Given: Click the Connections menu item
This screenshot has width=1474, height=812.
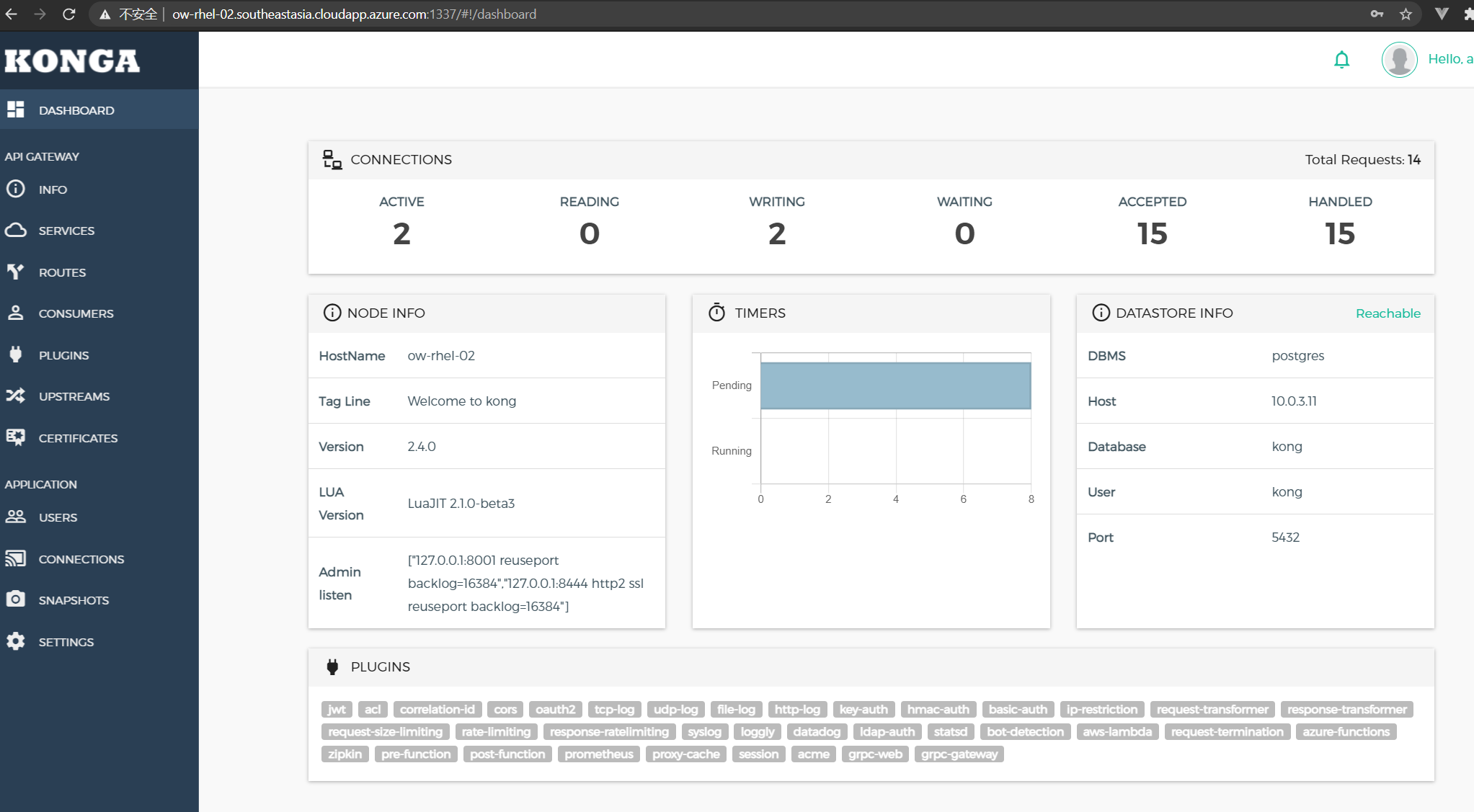Looking at the screenshot, I should (x=80, y=558).
